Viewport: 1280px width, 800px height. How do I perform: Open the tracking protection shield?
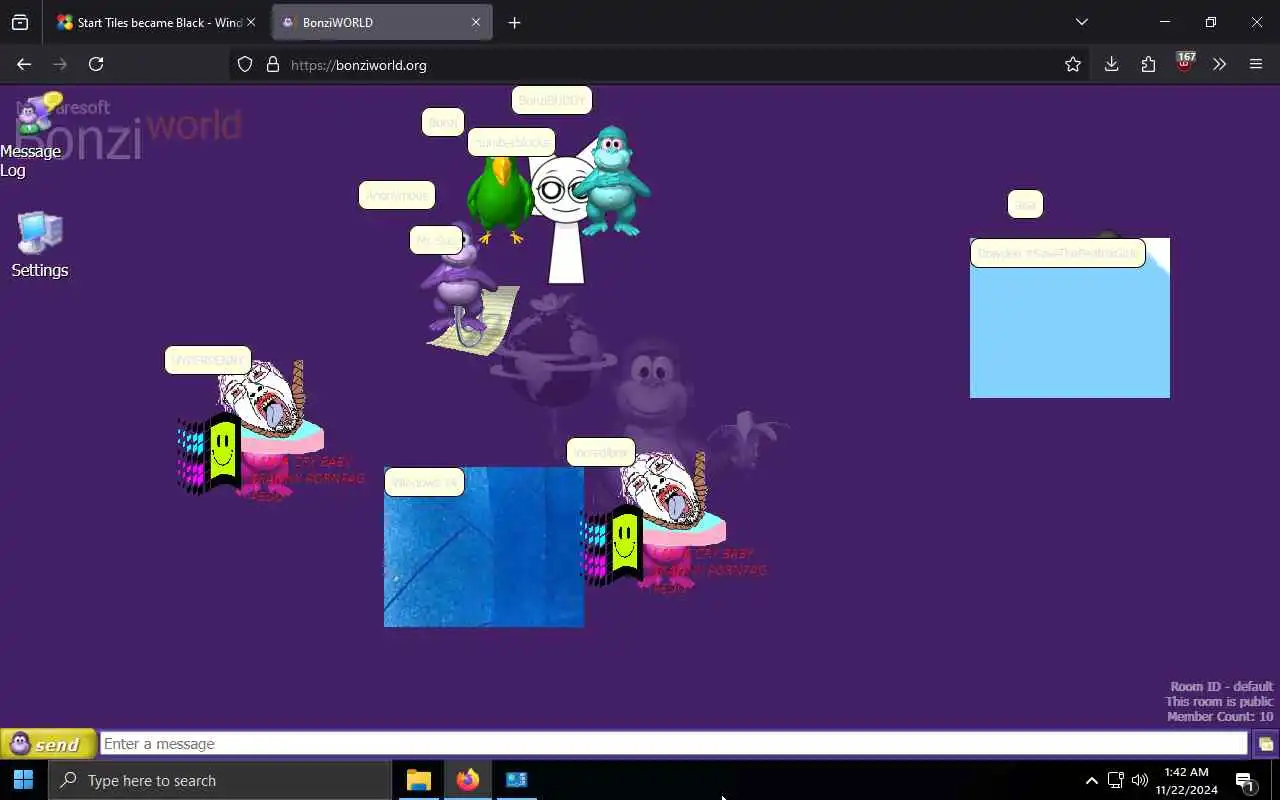click(245, 64)
